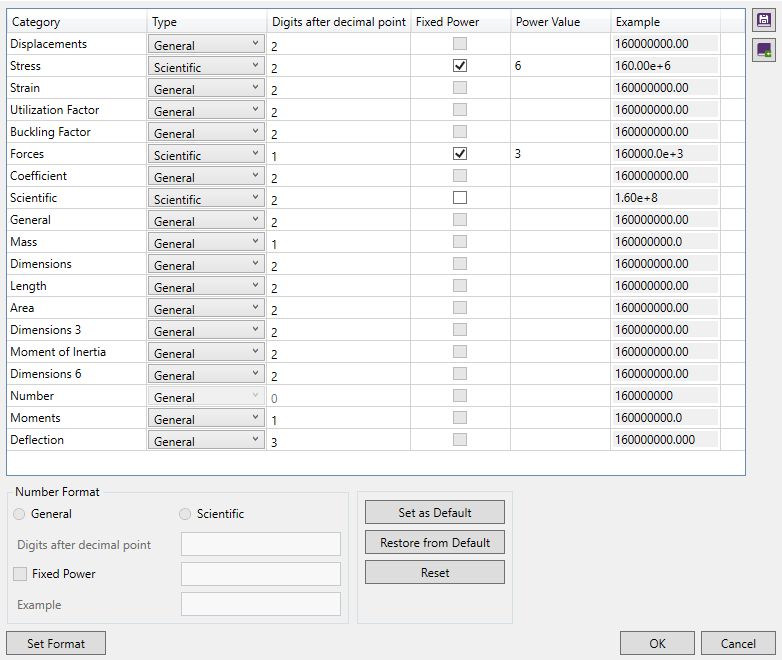Click the Reset button
782x660 pixels.
coord(434,573)
